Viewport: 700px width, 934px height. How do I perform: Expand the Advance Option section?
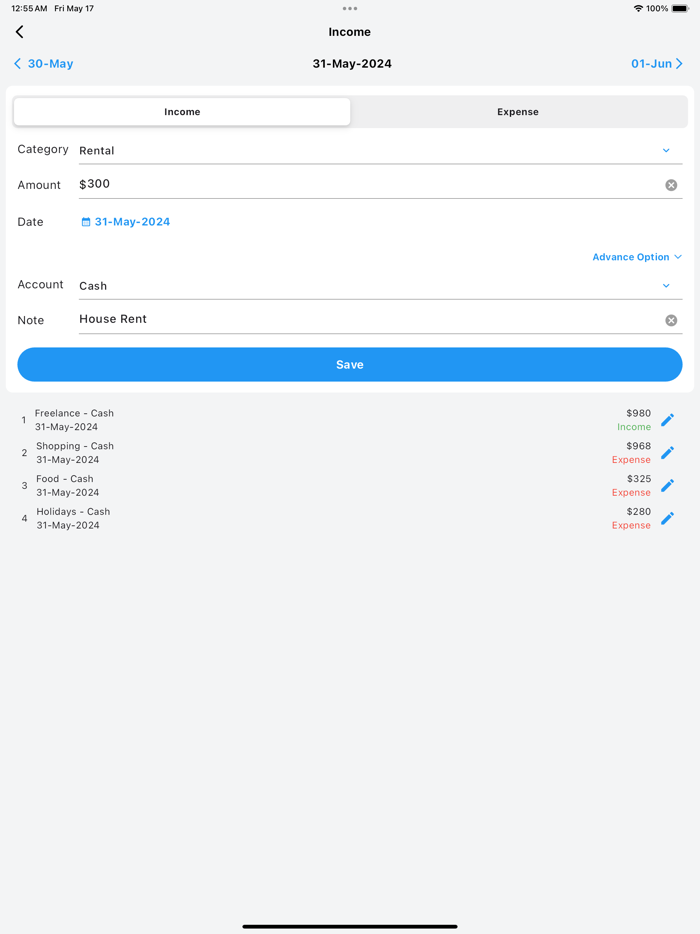637,257
